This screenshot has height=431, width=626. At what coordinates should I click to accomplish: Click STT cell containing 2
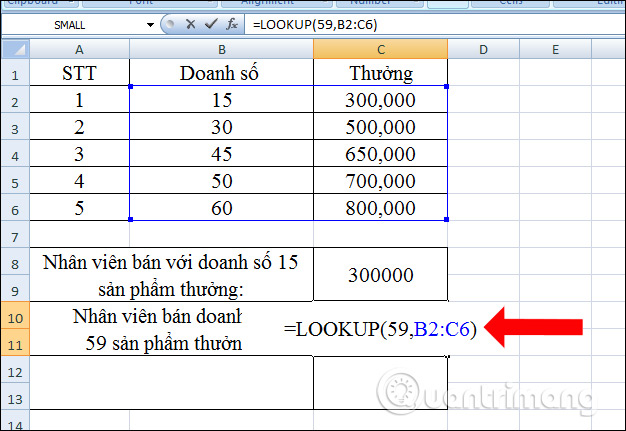coord(79,127)
